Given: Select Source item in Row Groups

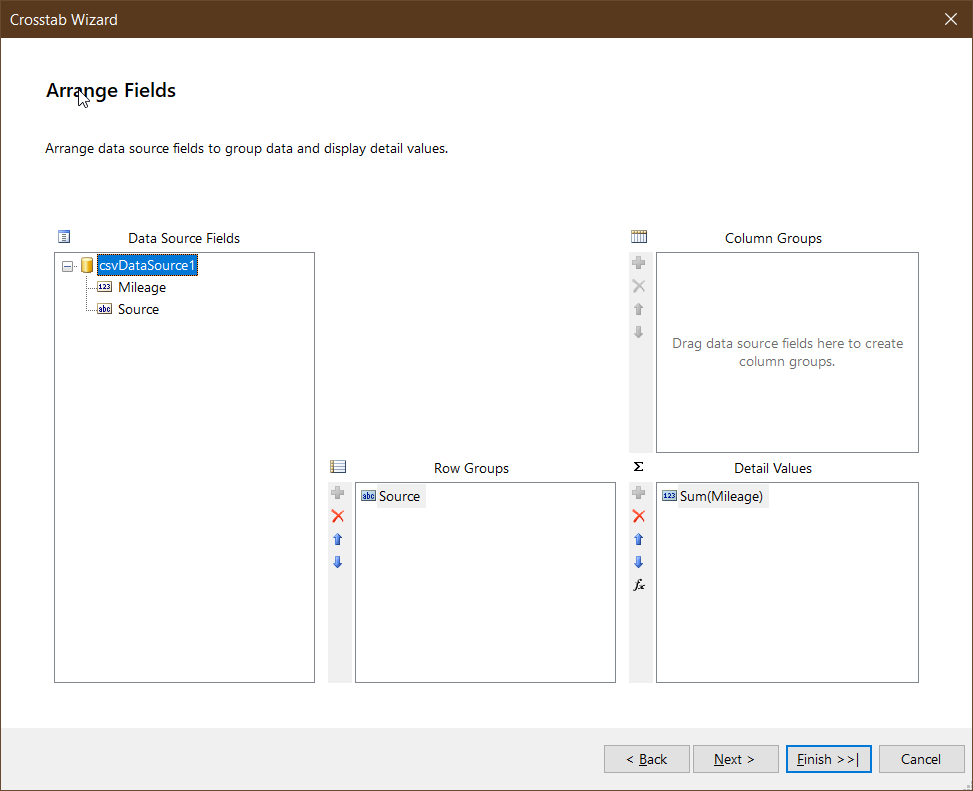Looking at the screenshot, I should point(399,496).
